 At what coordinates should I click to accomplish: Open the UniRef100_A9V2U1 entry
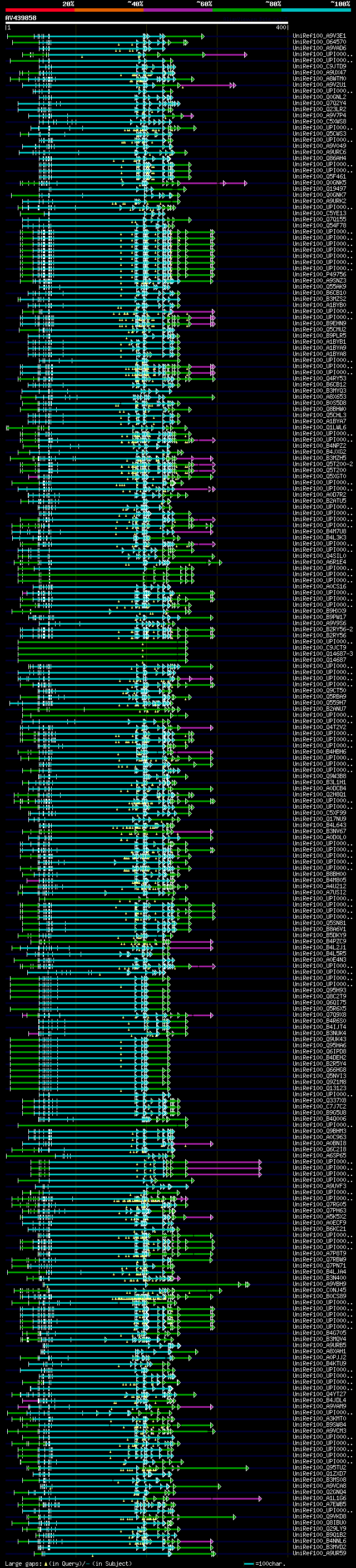pyautogui.click(x=319, y=85)
